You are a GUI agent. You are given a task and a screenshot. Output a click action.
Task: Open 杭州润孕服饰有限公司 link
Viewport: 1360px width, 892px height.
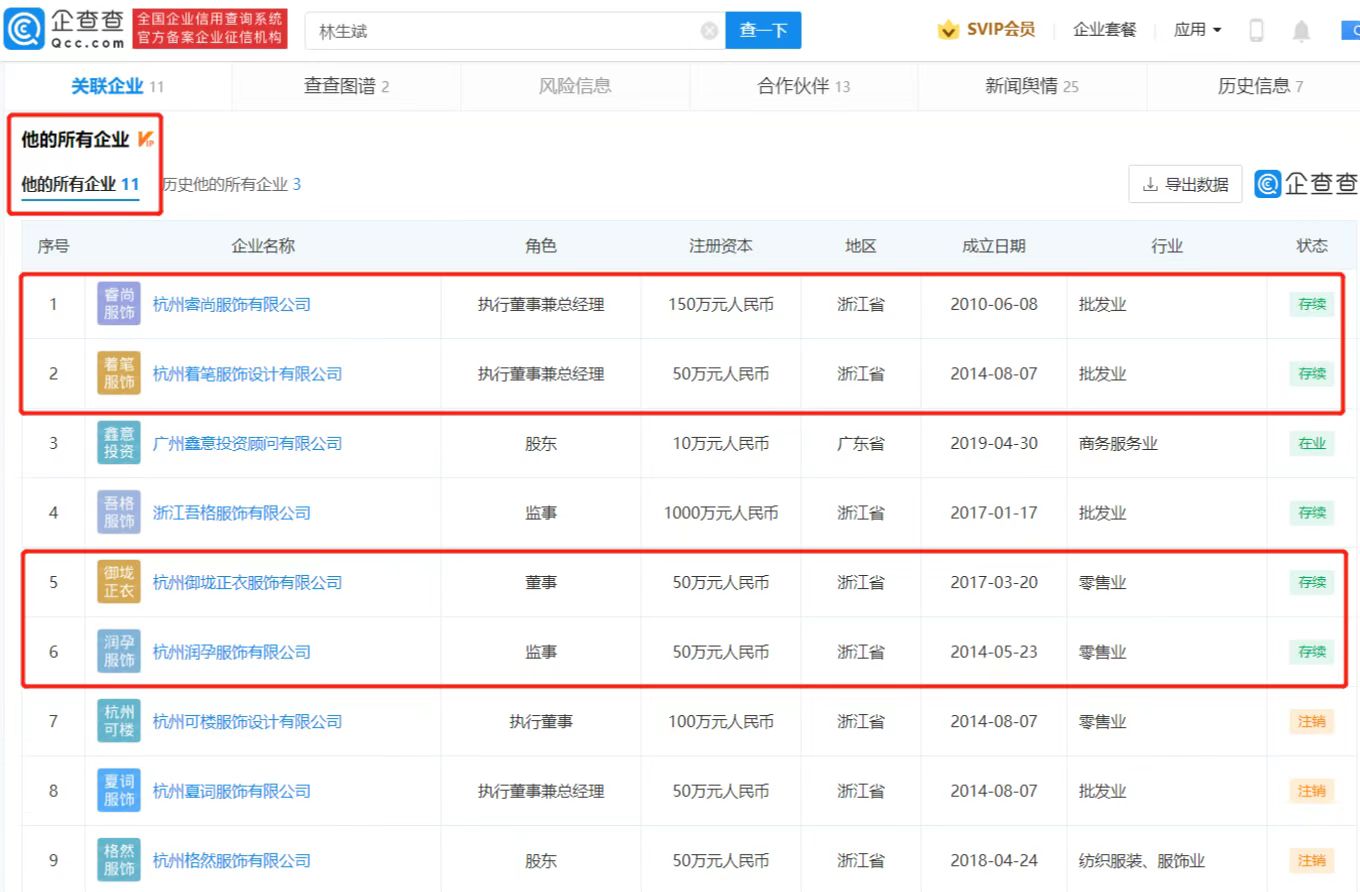pyautogui.click(x=232, y=651)
